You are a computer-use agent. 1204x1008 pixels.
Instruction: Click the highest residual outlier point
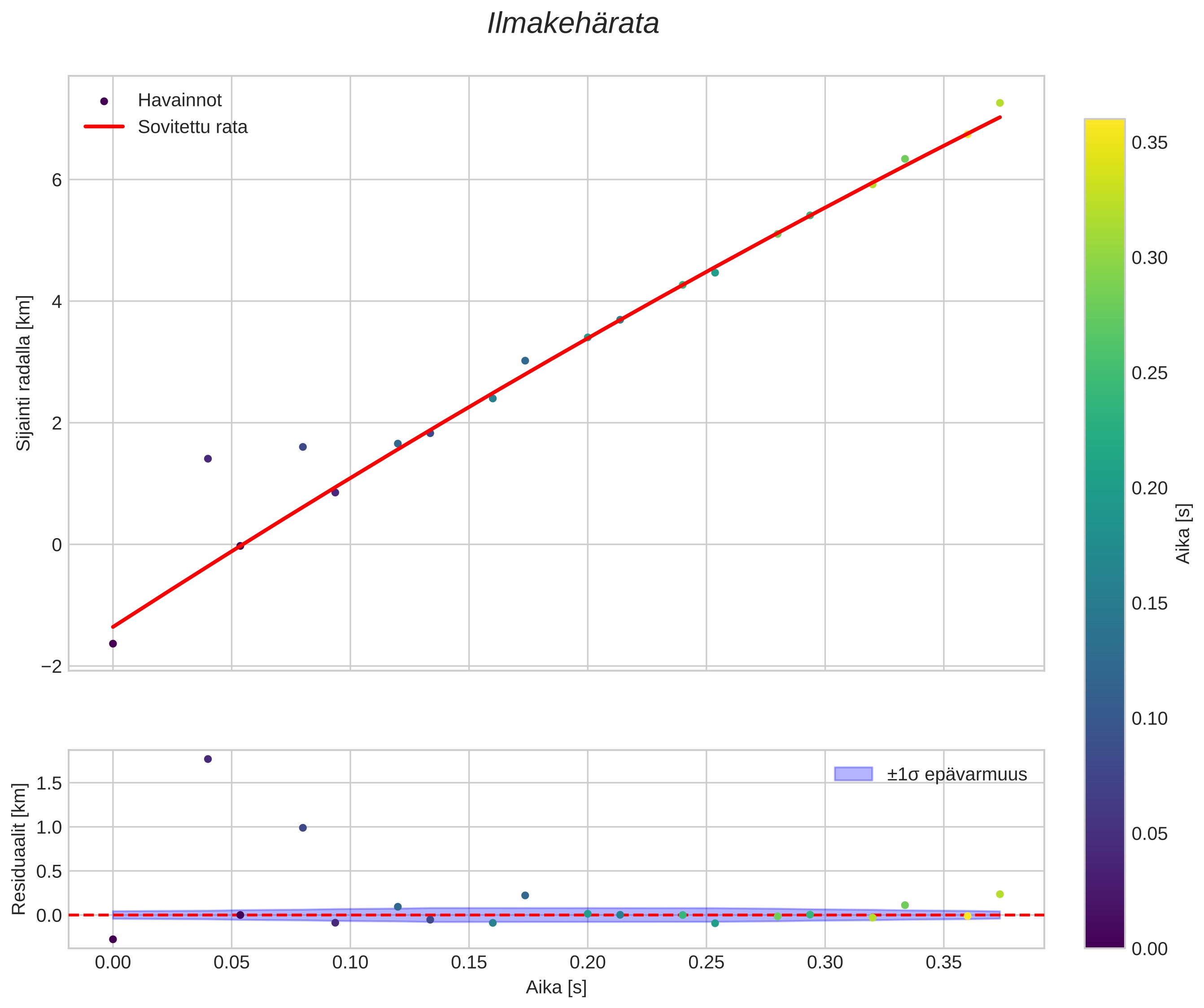208,759
